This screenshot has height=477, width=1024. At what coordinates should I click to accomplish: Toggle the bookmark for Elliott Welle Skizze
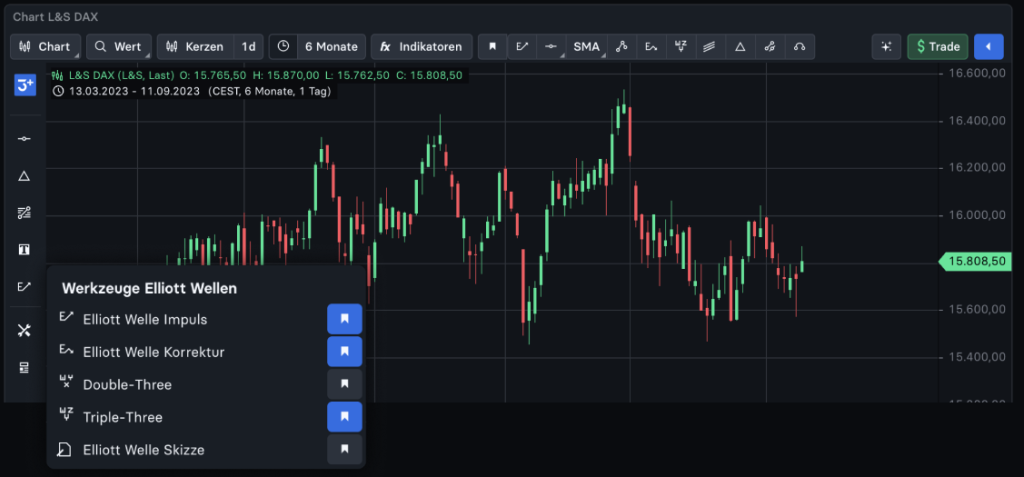(x=344, y=450)
